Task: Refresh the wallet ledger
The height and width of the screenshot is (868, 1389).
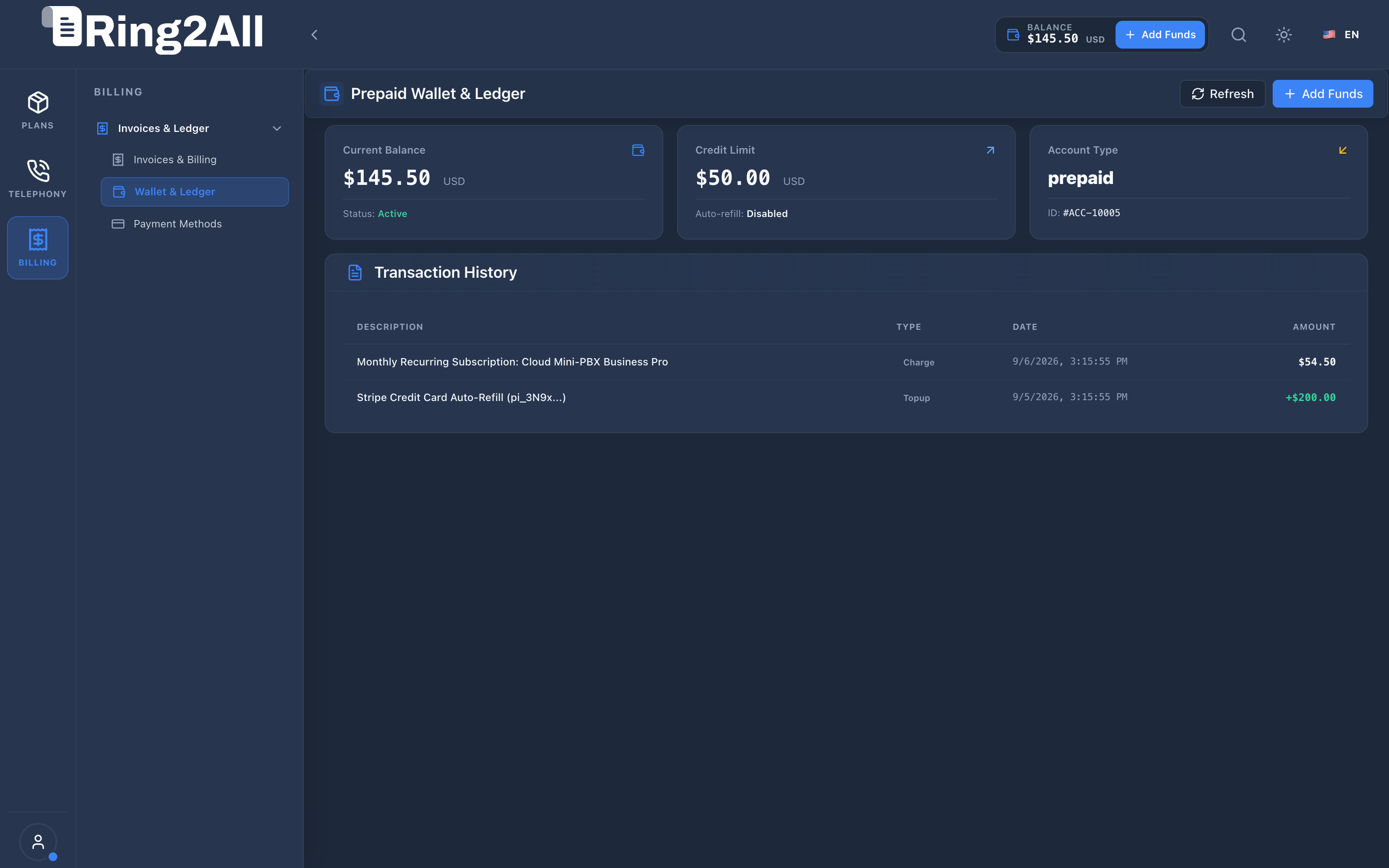Action: point(1223,94)
